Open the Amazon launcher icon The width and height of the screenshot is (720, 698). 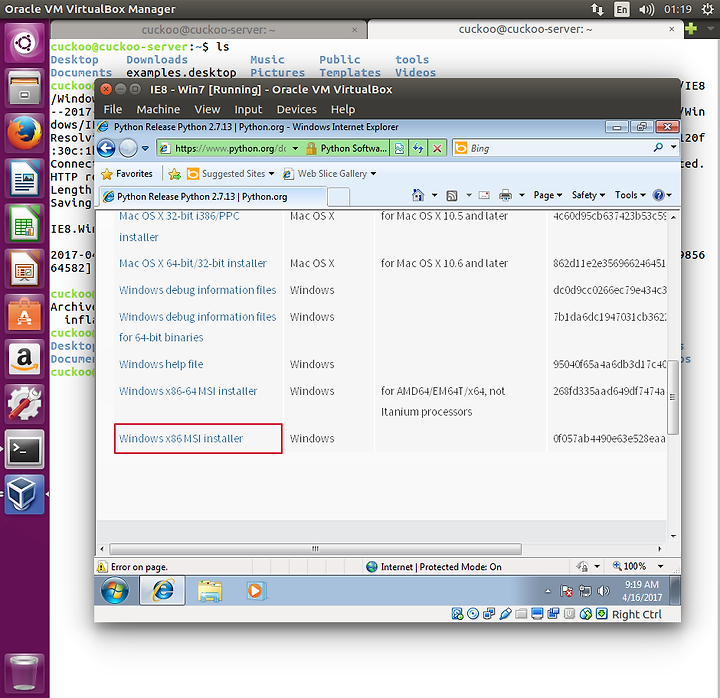[24, 359]
